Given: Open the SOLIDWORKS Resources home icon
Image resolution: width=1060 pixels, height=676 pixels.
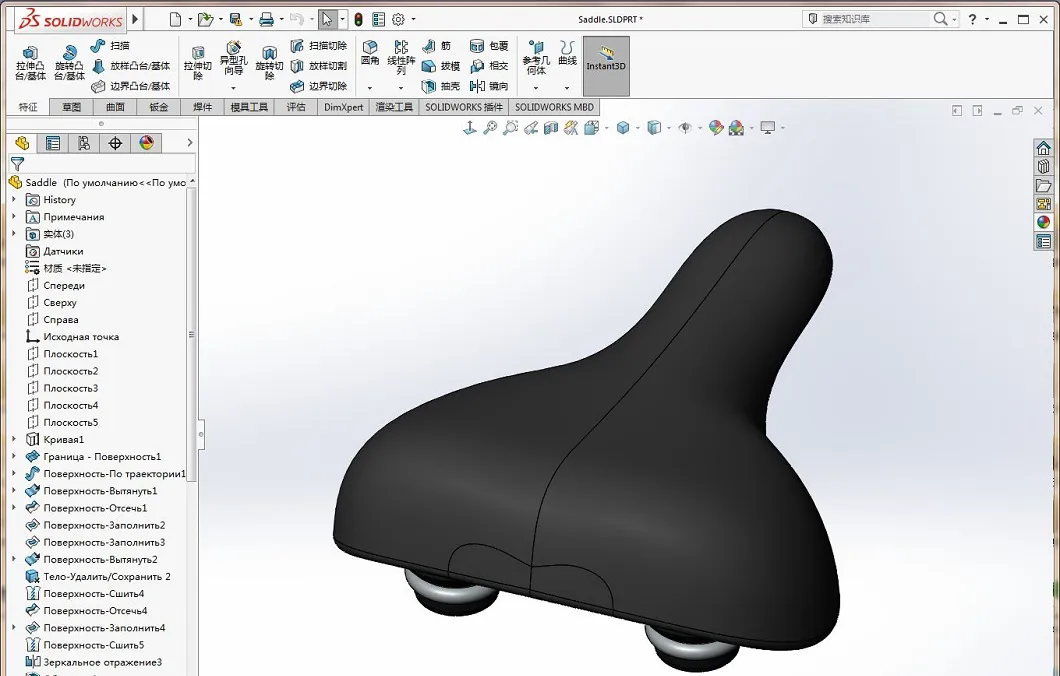Looking at the screenshot, I should [1044, 147].
